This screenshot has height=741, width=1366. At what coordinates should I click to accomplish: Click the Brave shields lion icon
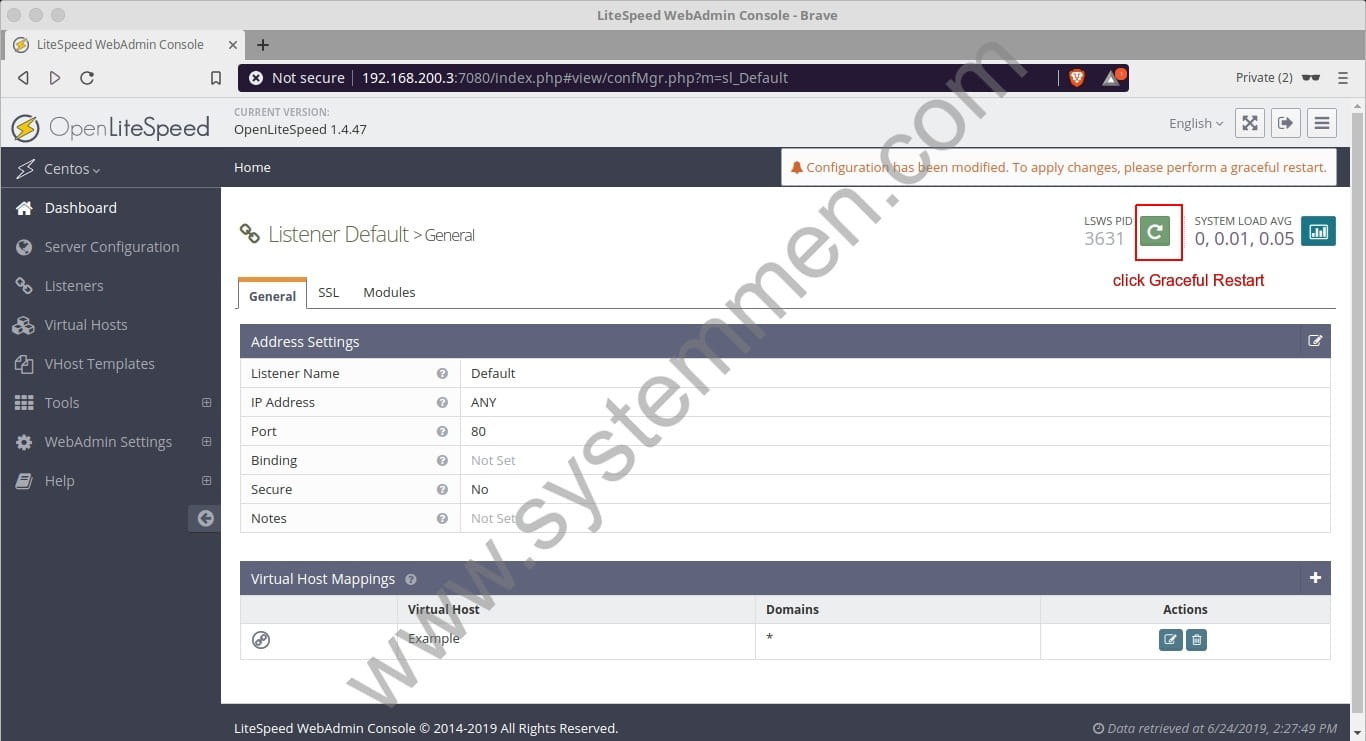(x=1077, y=78)
